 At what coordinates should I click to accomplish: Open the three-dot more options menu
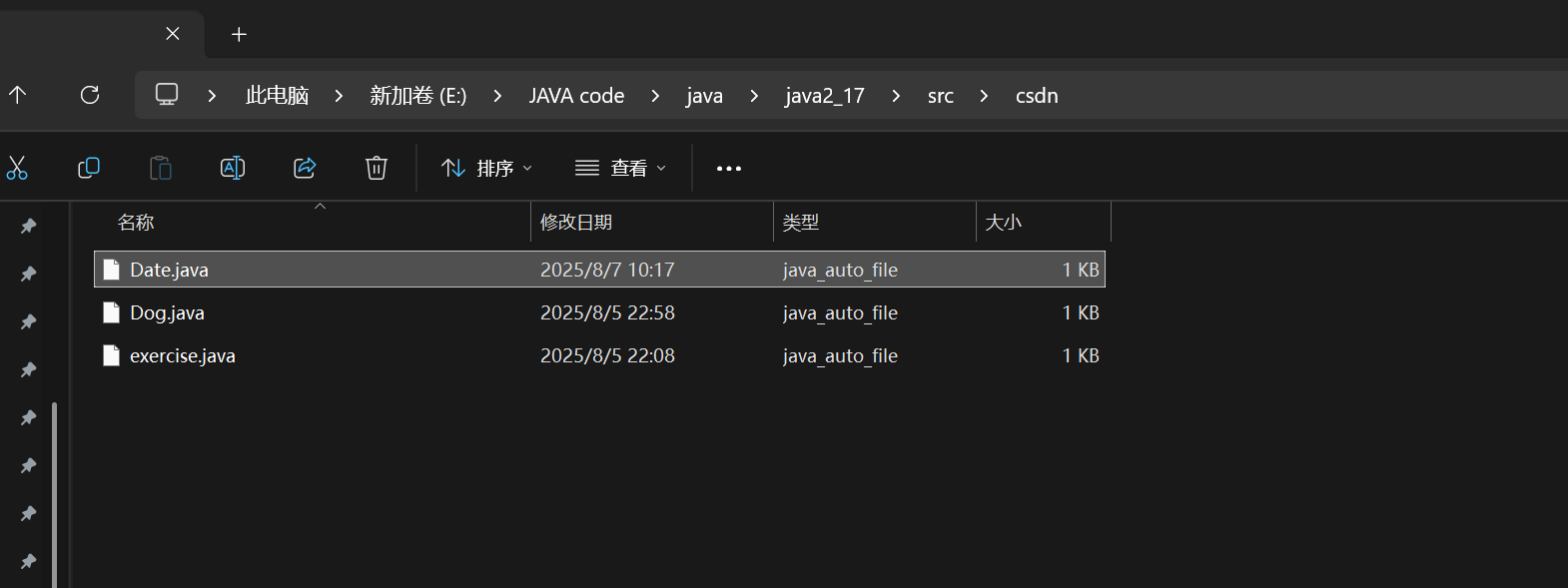click(x=729, y=169)
